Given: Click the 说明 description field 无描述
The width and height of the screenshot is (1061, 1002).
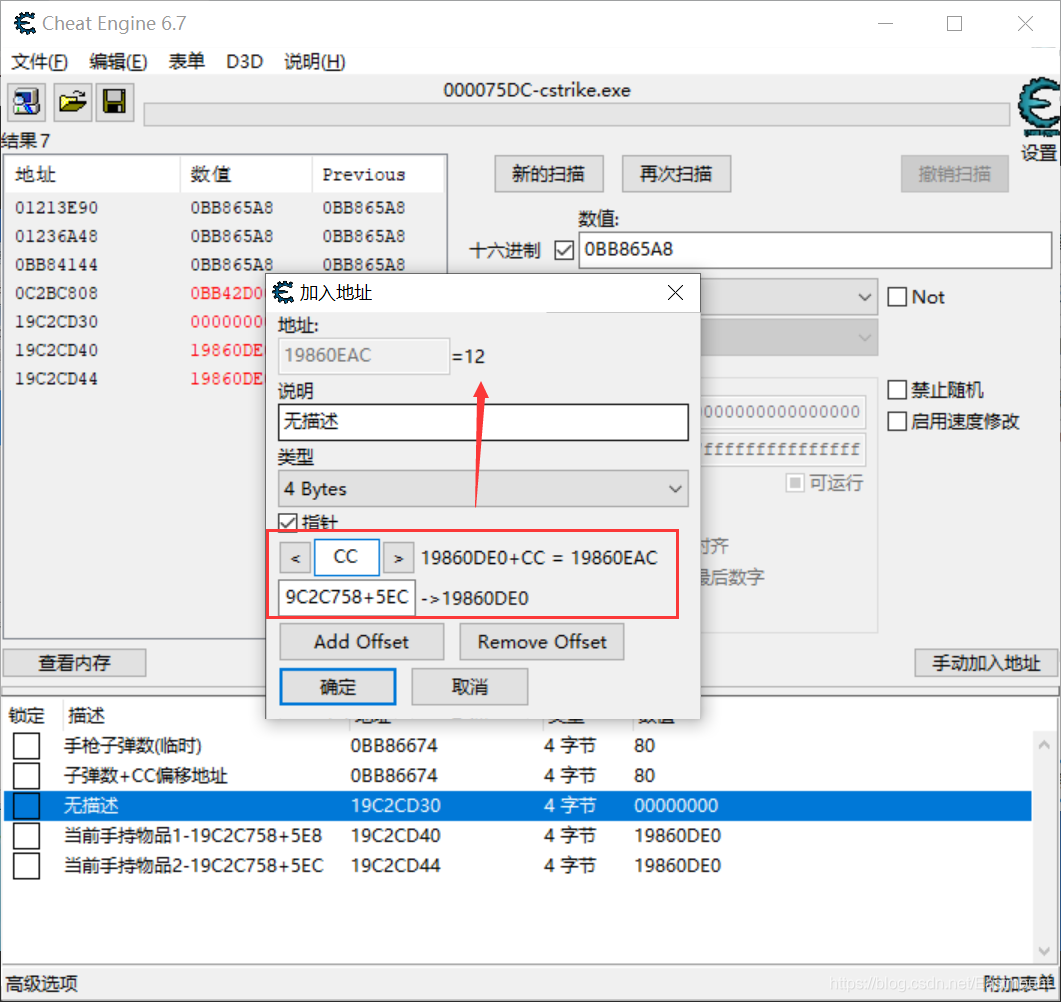Looking at the screenshot, I should click(483, 422).
